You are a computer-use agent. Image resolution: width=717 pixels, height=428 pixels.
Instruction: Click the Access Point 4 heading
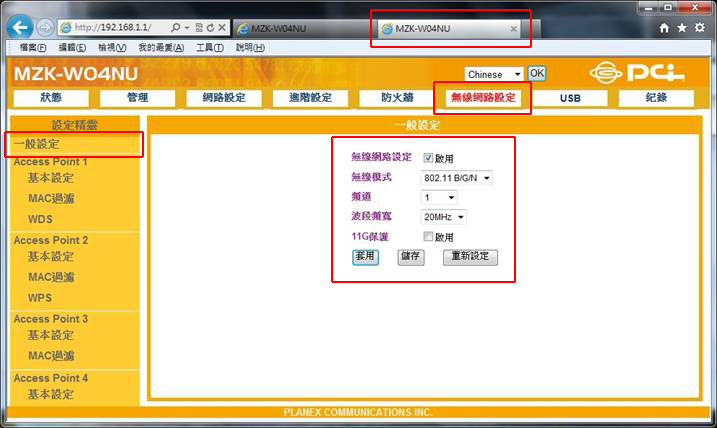coord(51,378)
